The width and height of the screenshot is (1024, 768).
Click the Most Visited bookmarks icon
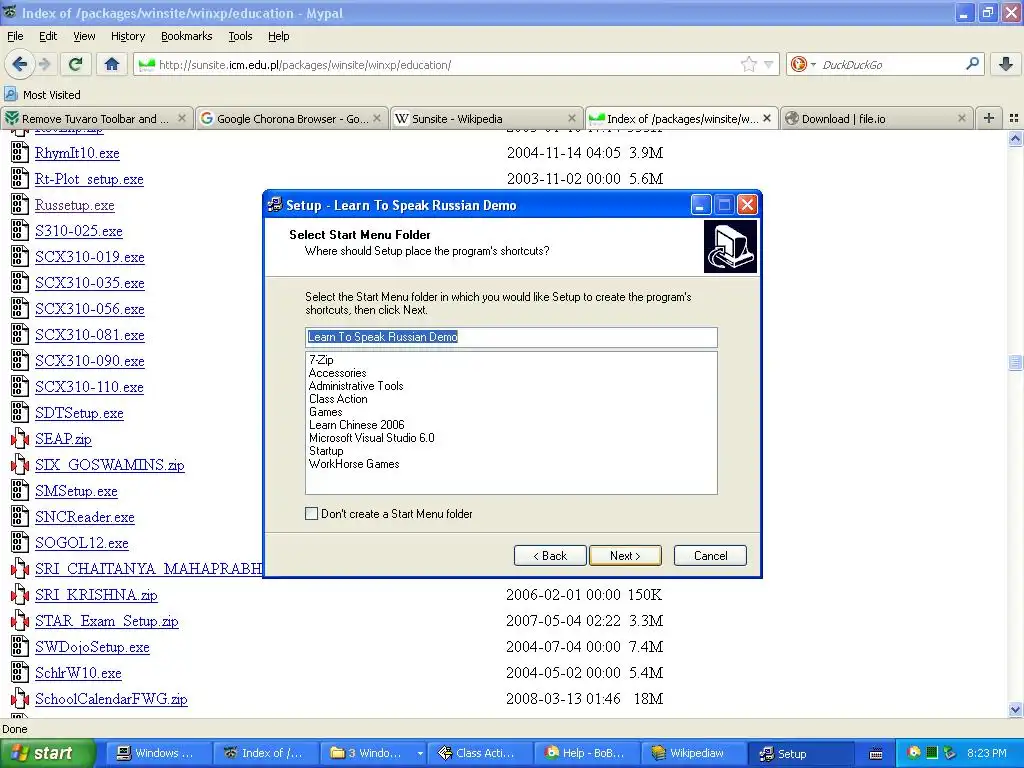[x=10, y=95]
